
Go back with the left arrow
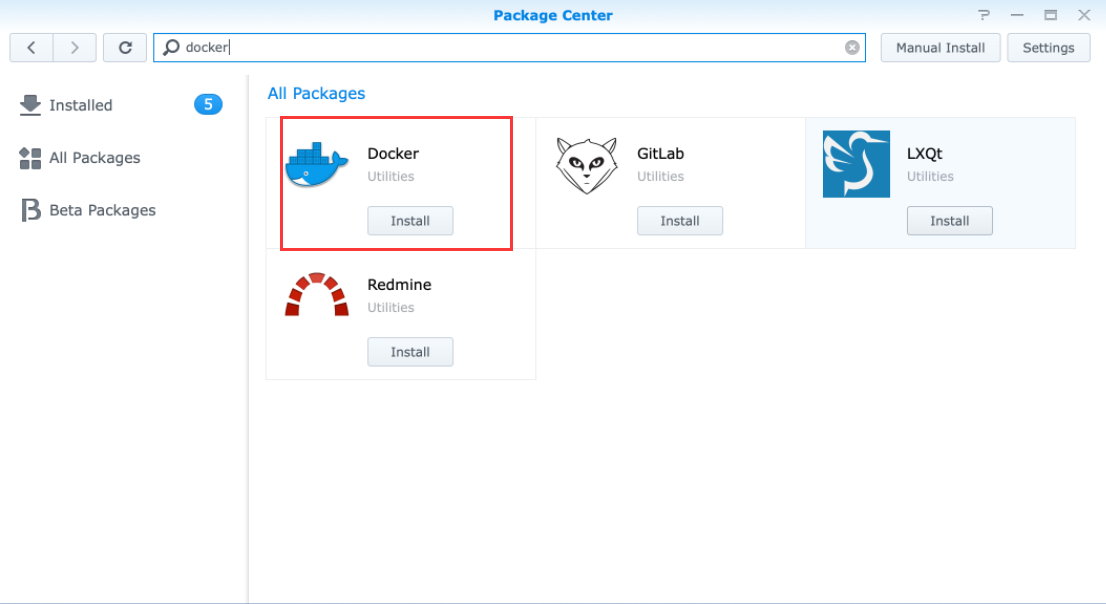[32, 47]
